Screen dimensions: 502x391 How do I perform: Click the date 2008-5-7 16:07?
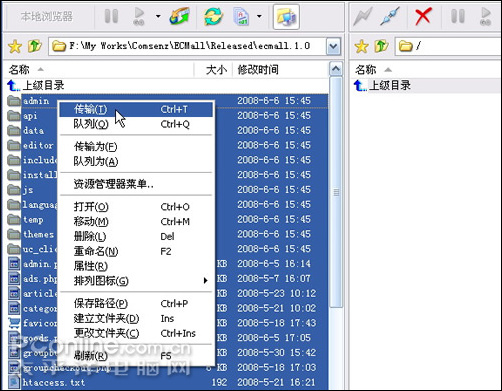point(274,278)
